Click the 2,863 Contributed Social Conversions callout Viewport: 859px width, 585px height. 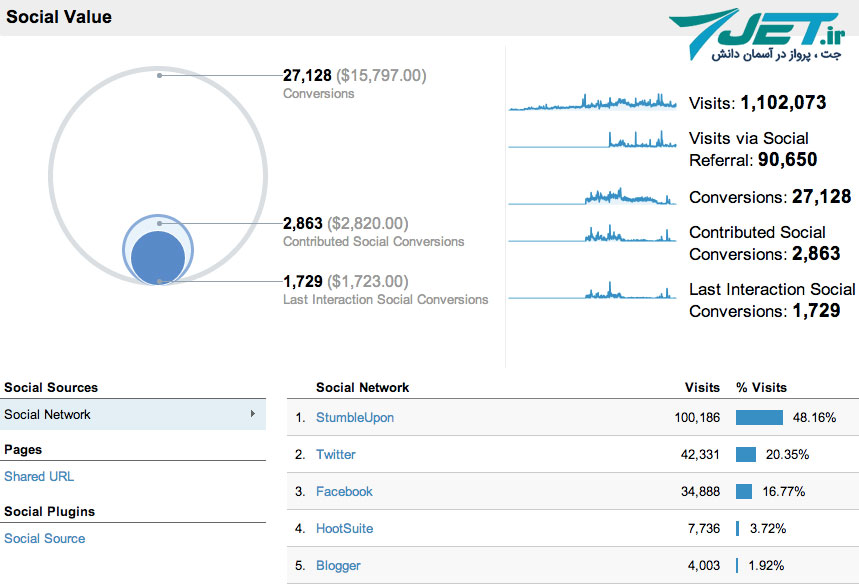[x=303, y=223]
